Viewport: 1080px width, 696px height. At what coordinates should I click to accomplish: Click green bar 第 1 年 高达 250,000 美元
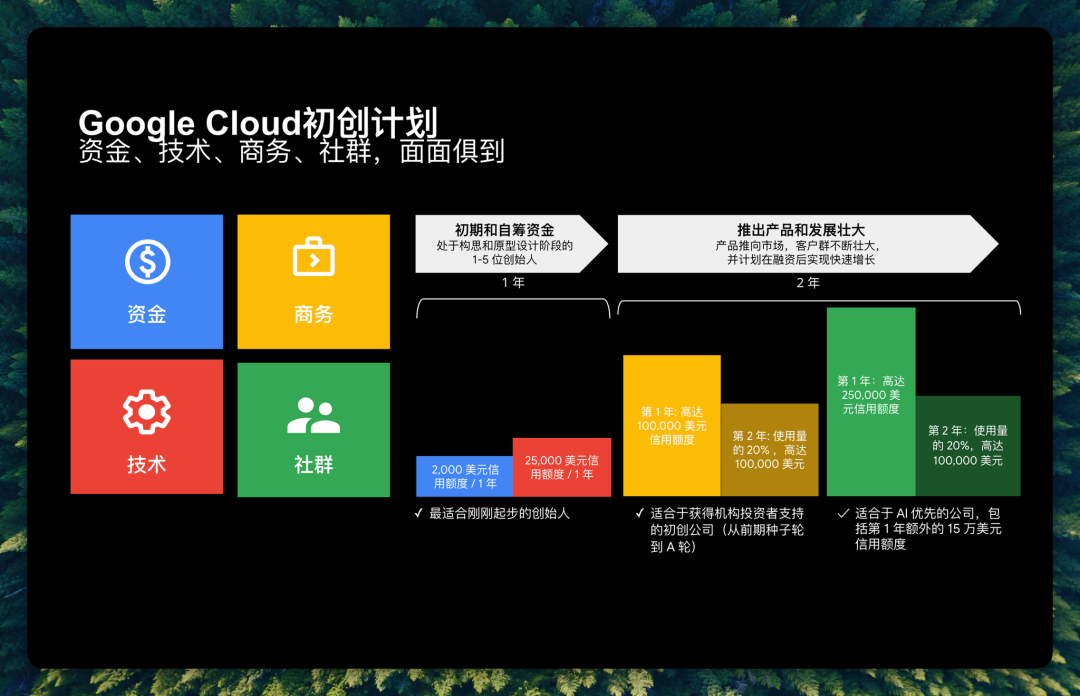click(x=871, y=402)
